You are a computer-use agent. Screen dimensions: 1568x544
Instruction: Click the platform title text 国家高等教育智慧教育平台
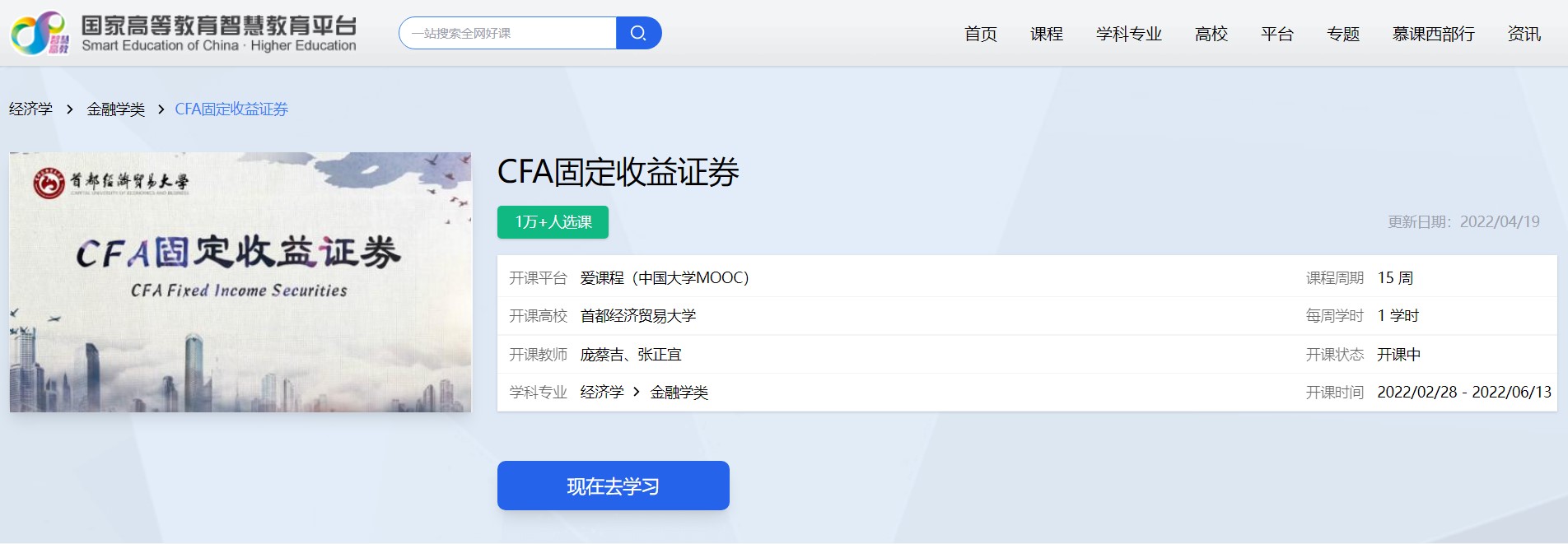coord(219,26)
